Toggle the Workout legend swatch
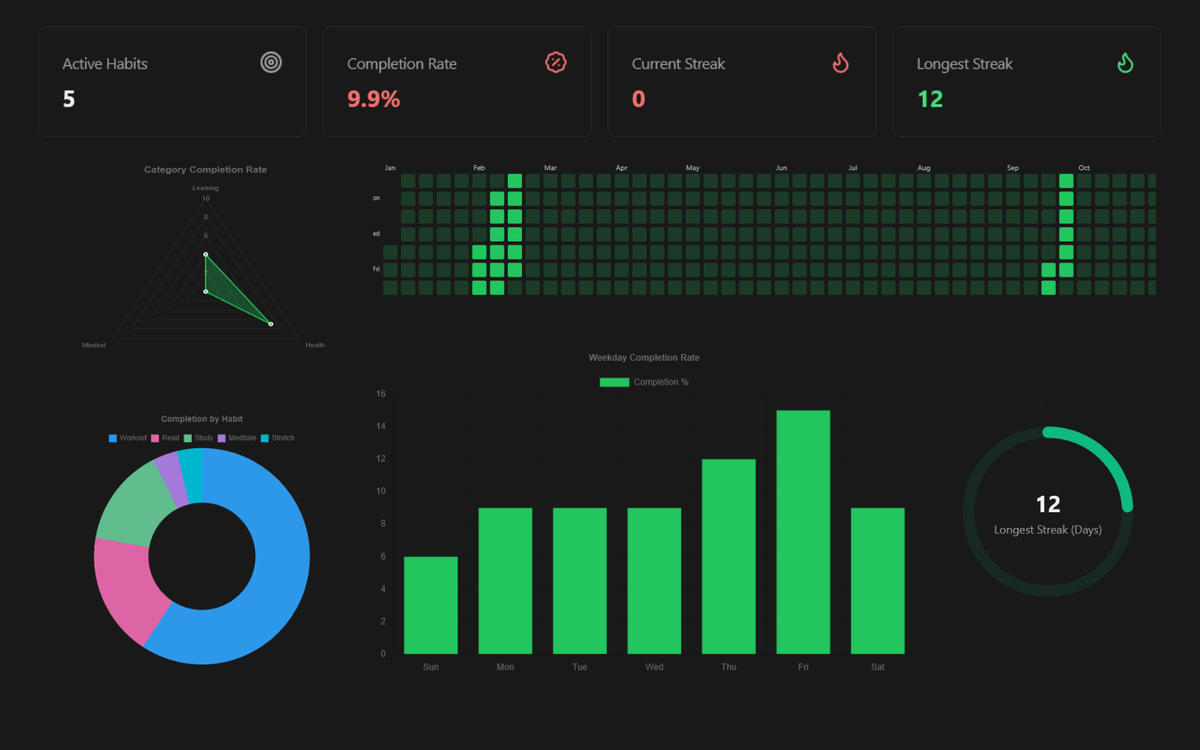1200x750 pixels. 112,438
